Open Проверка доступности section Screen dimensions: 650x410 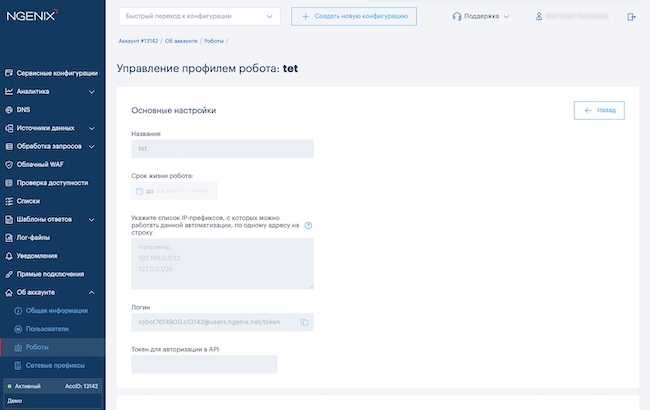[x=52, y=183]
